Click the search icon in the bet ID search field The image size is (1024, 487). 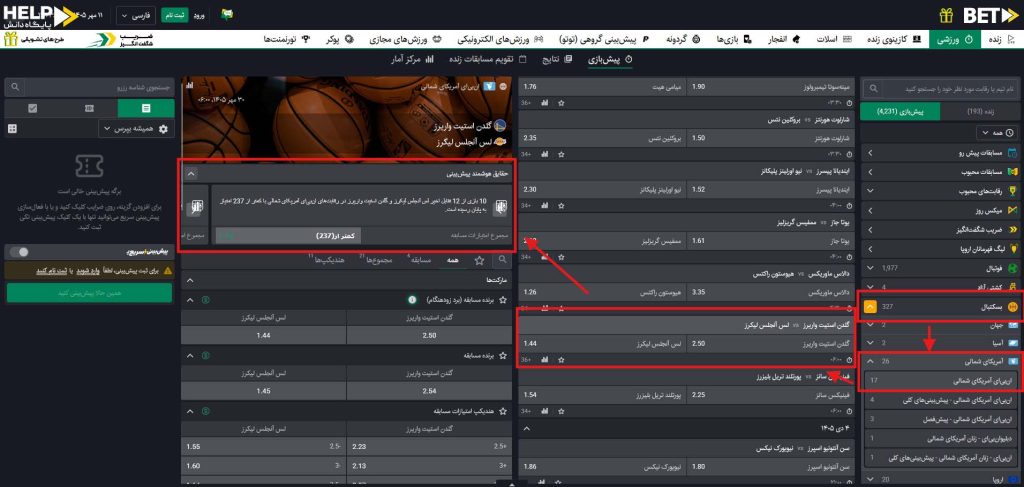coord(15,87)
